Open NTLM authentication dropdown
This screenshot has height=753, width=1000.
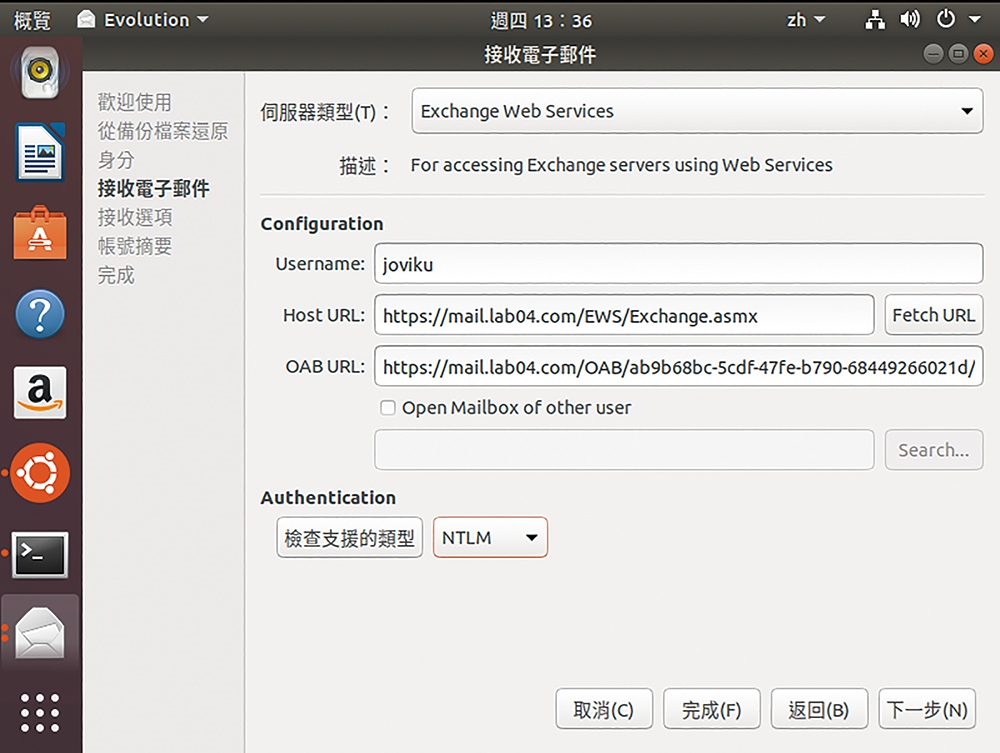pos(490,537)
